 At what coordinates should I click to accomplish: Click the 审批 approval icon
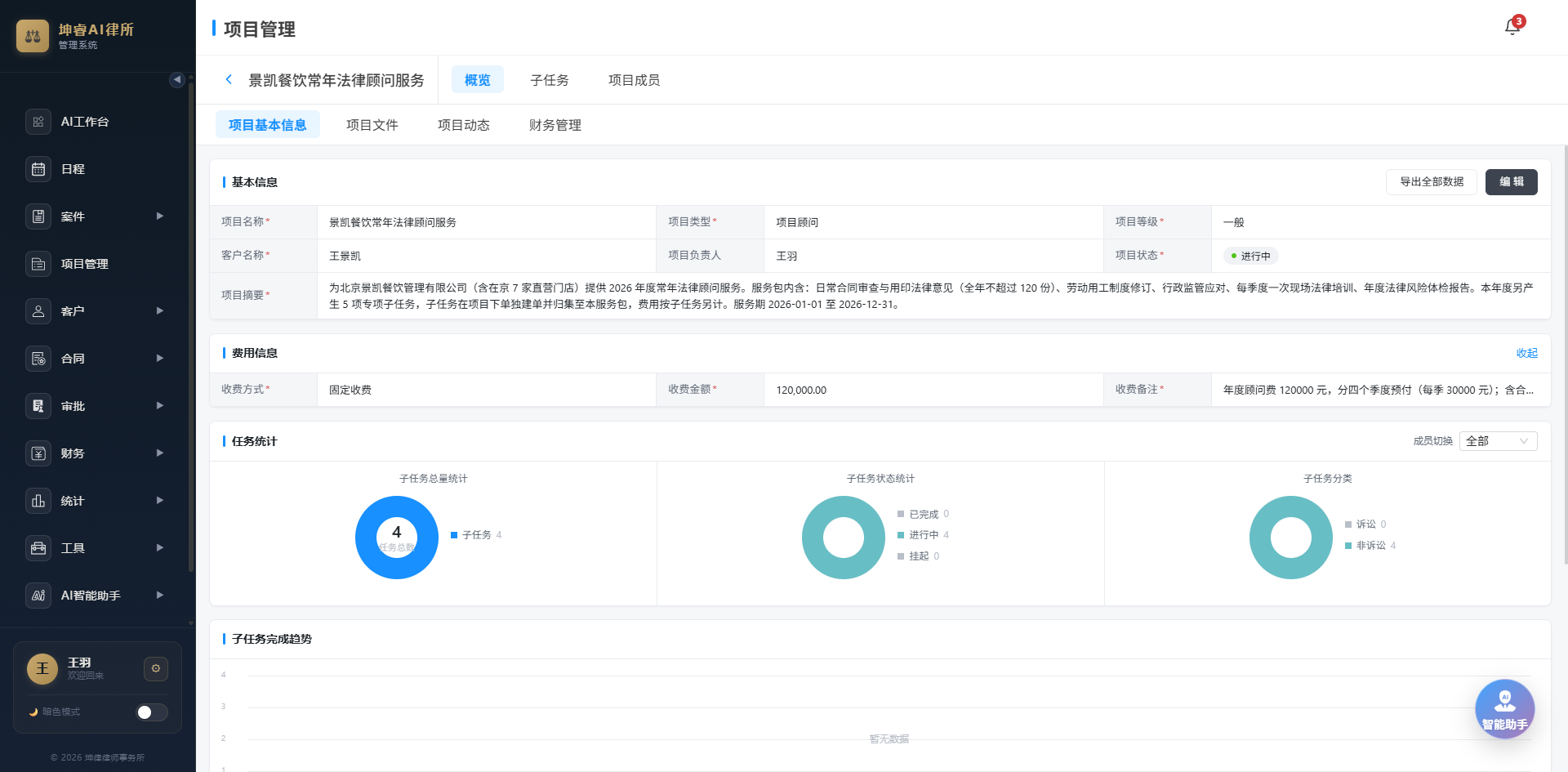(38, 406)
